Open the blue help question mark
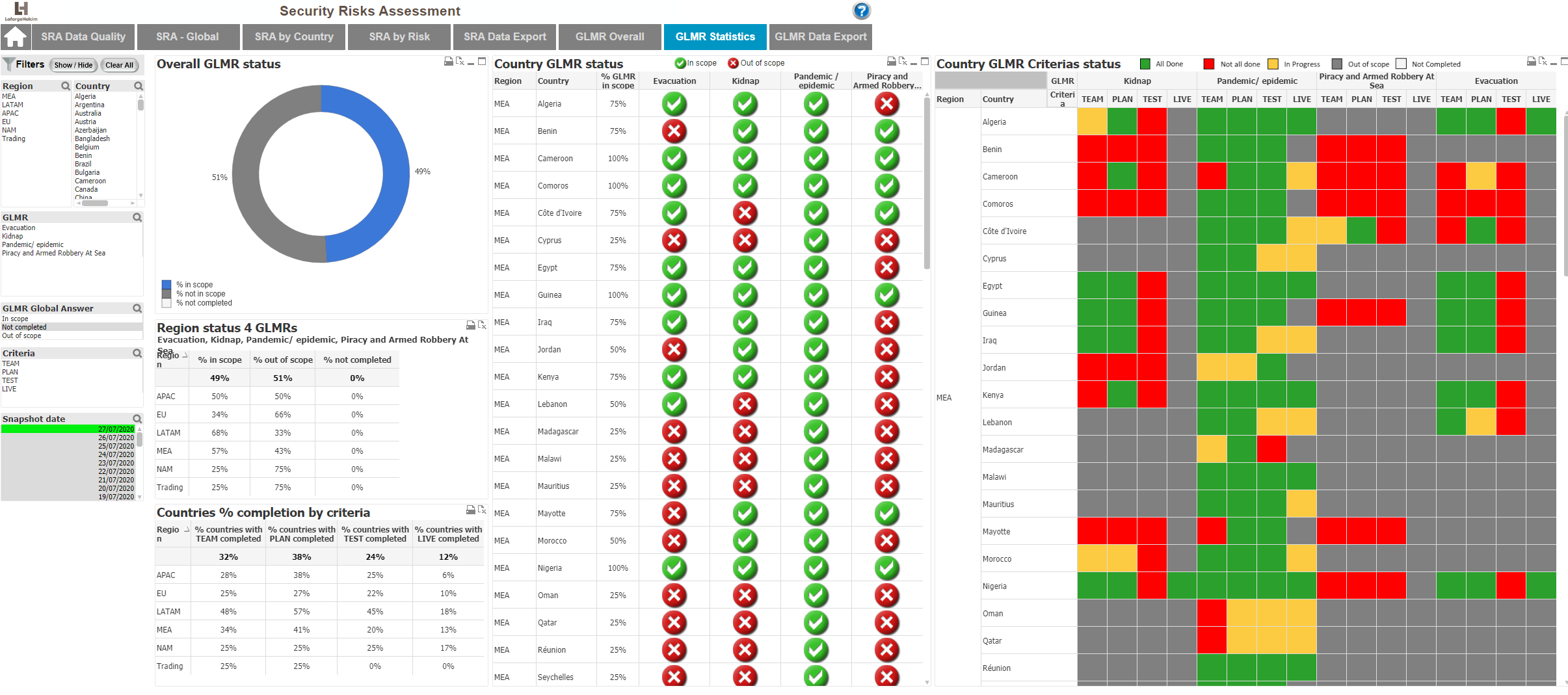1568x695 pixels. pos(861,10)
